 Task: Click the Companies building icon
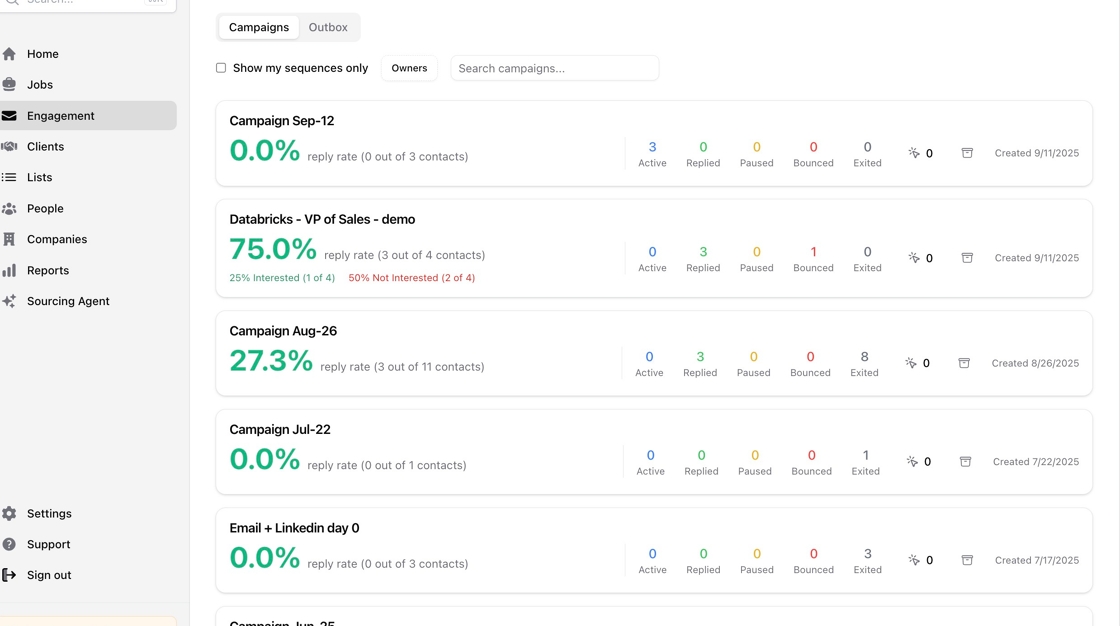[x=10, y=240]
